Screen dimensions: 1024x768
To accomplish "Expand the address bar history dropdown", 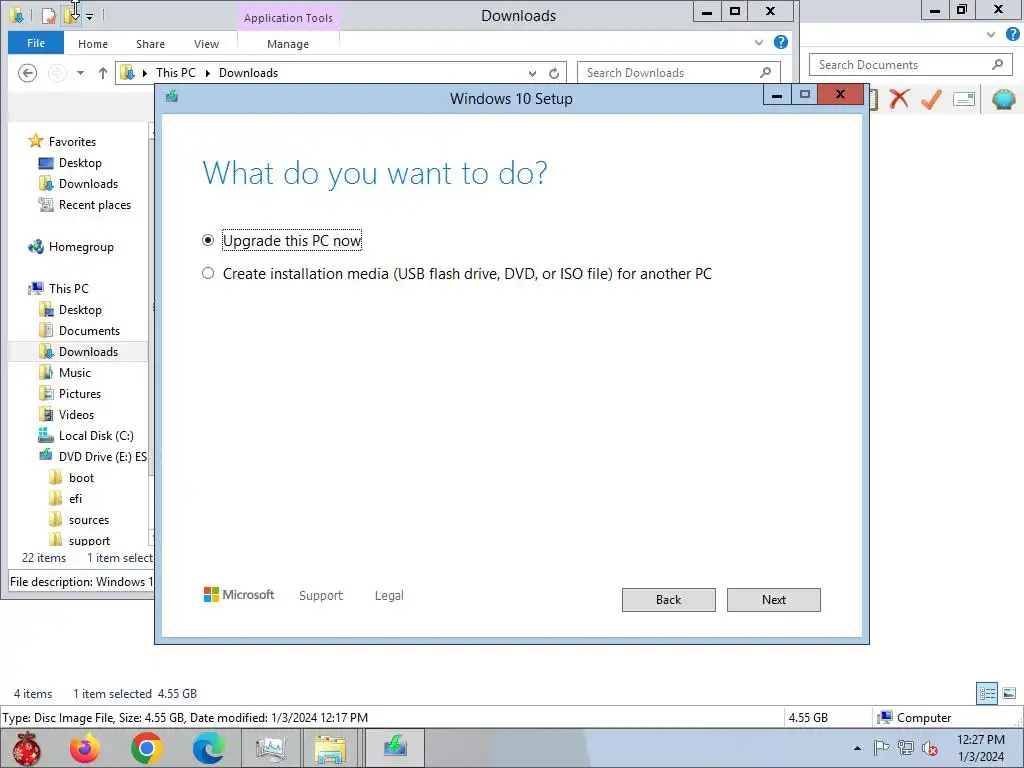I will tap(532, 73).
